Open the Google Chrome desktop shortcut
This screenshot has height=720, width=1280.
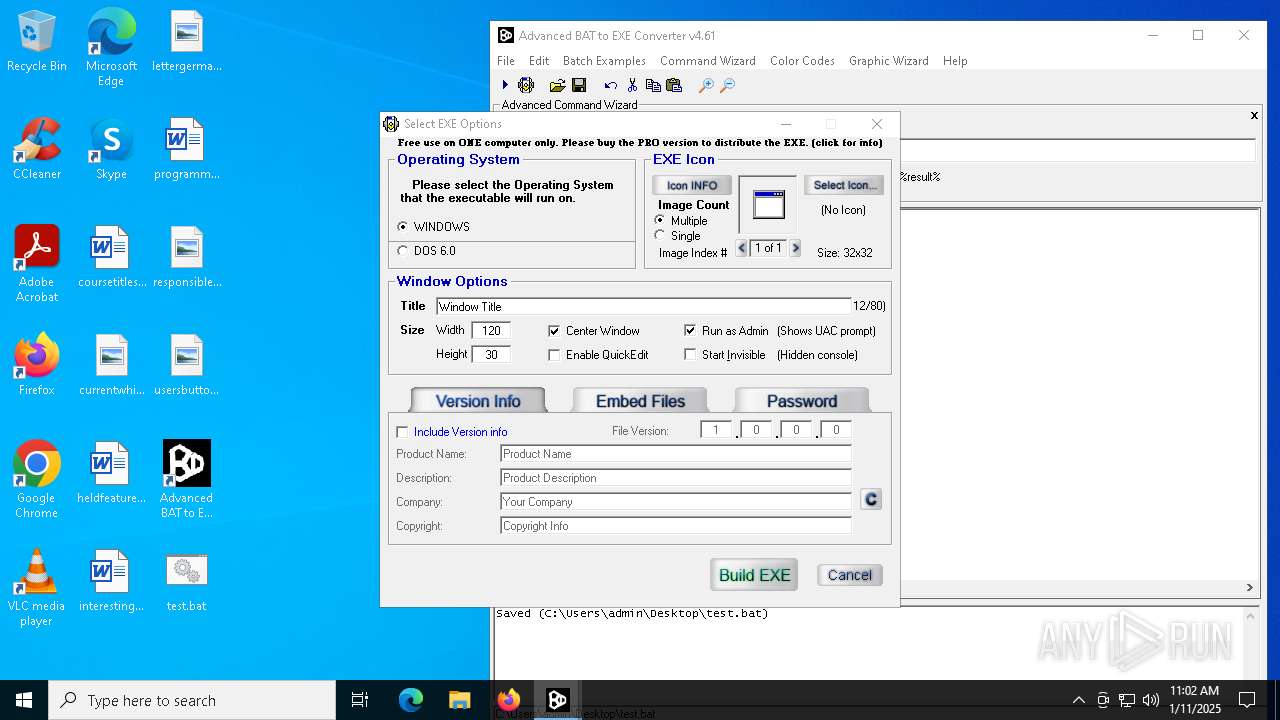pyautogui.click(x=37, y=480)
